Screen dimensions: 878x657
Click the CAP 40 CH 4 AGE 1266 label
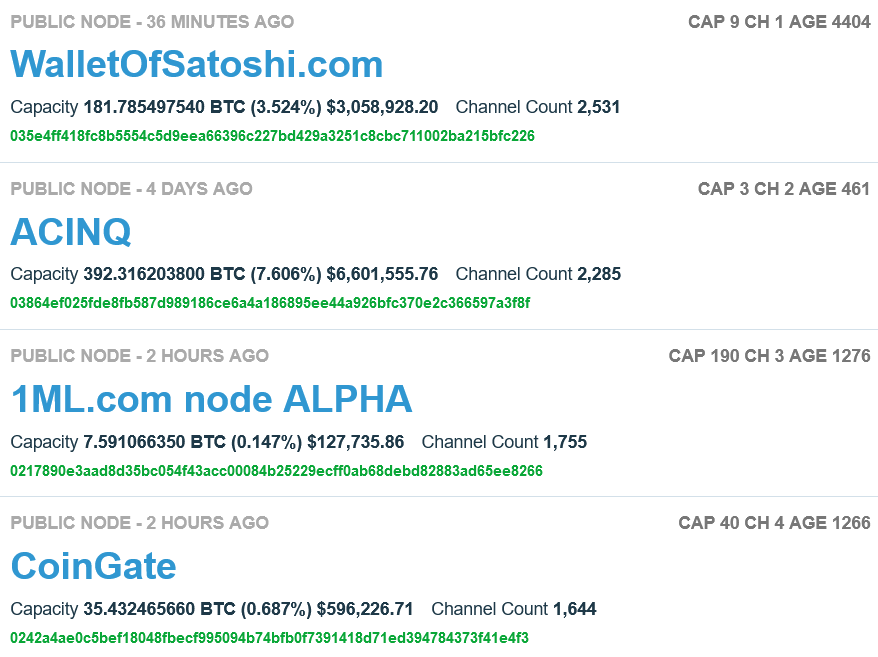pos(774,523)
